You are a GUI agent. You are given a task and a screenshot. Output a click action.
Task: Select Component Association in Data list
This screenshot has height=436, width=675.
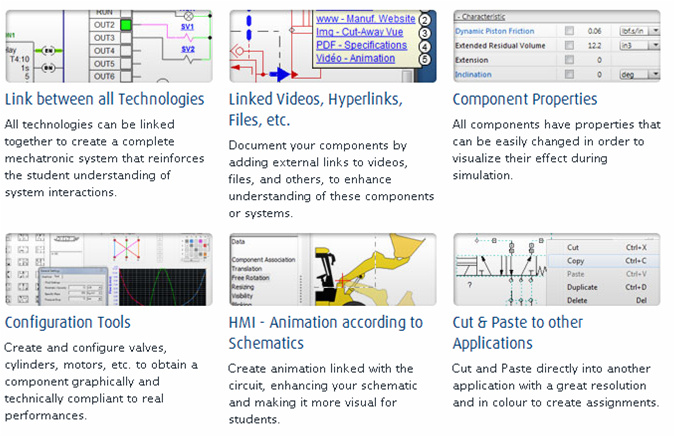tap(263, 260)
